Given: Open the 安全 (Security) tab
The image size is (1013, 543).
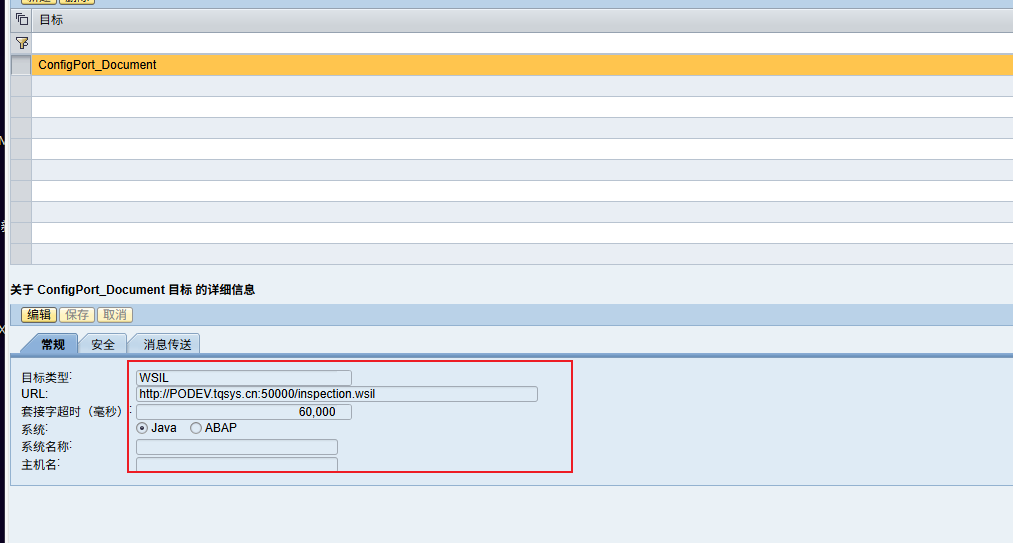Looking at the screenshot, I should point(103,344).
